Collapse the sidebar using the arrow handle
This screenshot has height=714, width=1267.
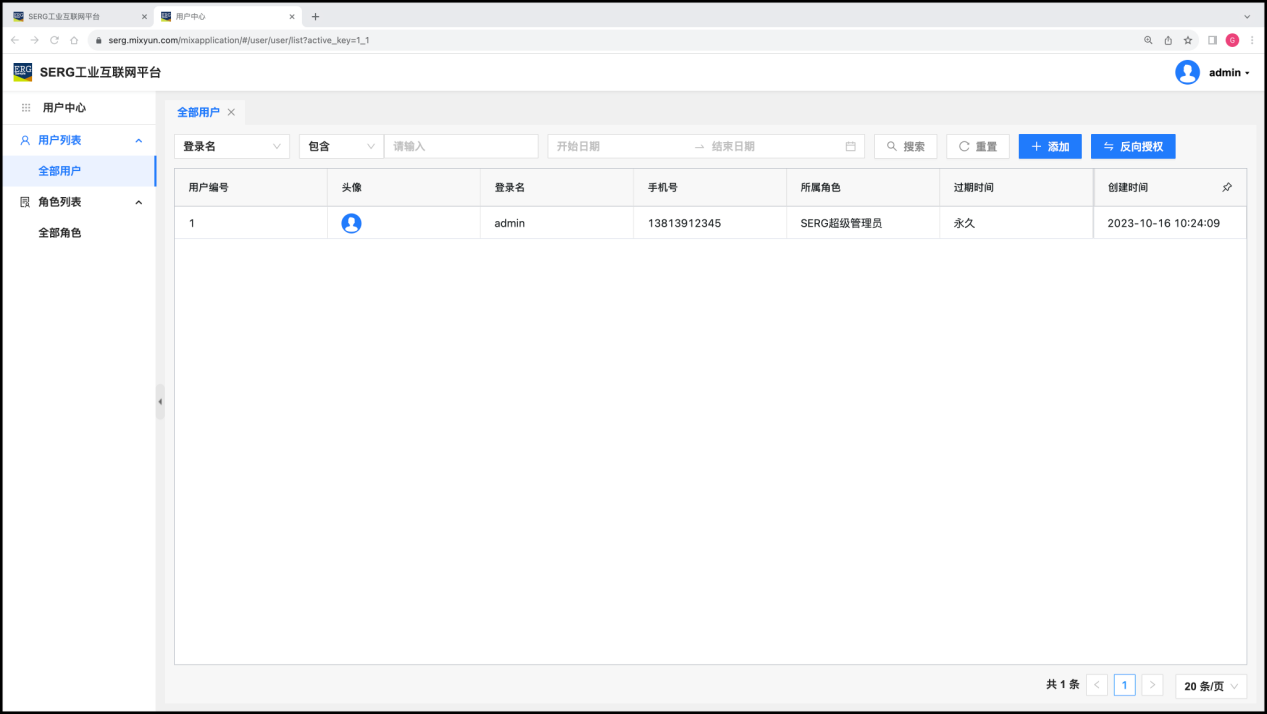coord(160,401)
